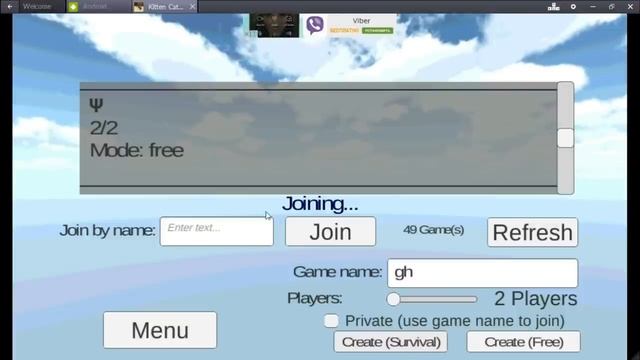Create a Free mode game
The height and width of the screenshot is (360, 640).
(523, 342)
